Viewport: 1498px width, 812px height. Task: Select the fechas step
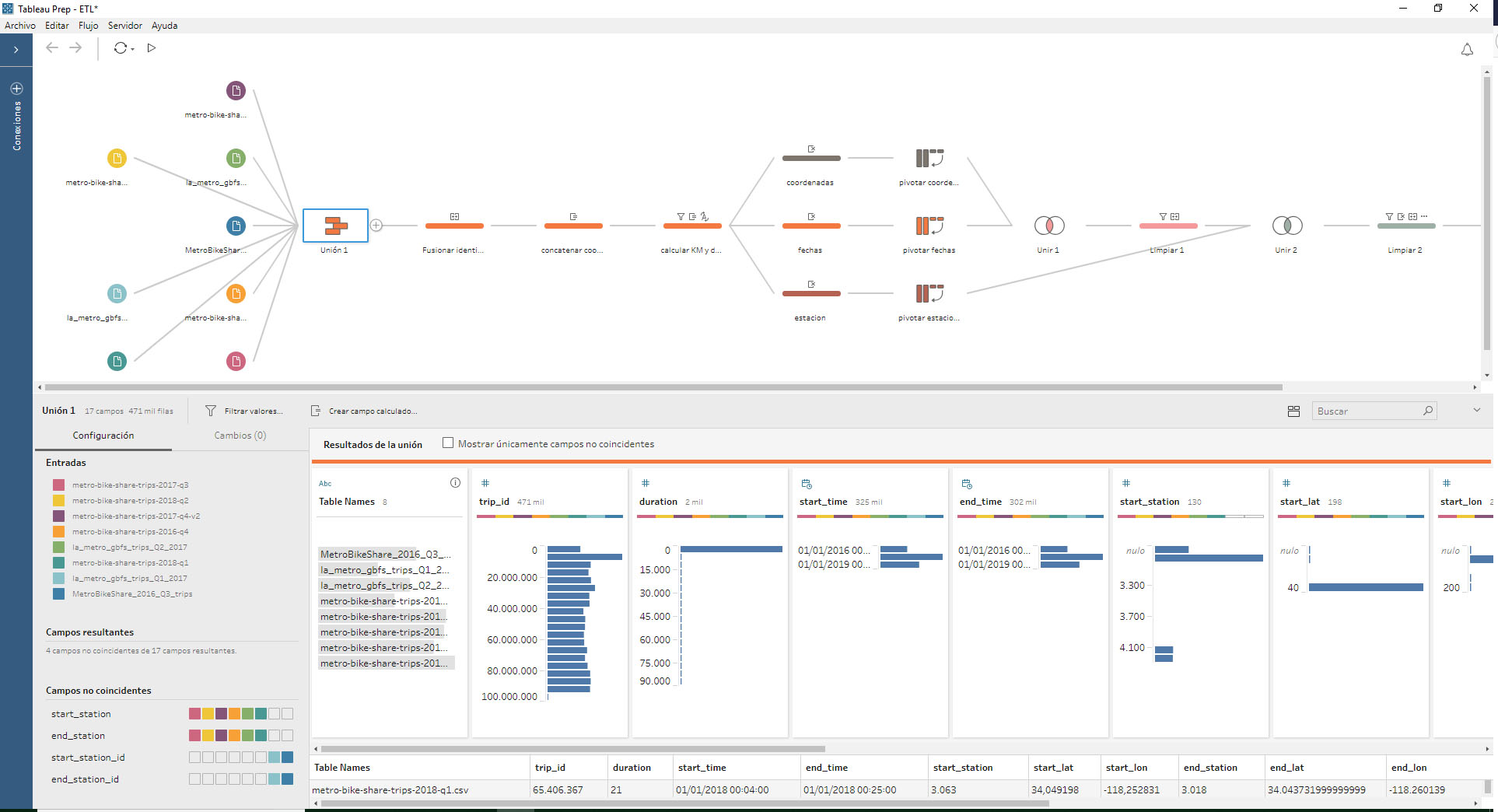[x=811, y=226]
